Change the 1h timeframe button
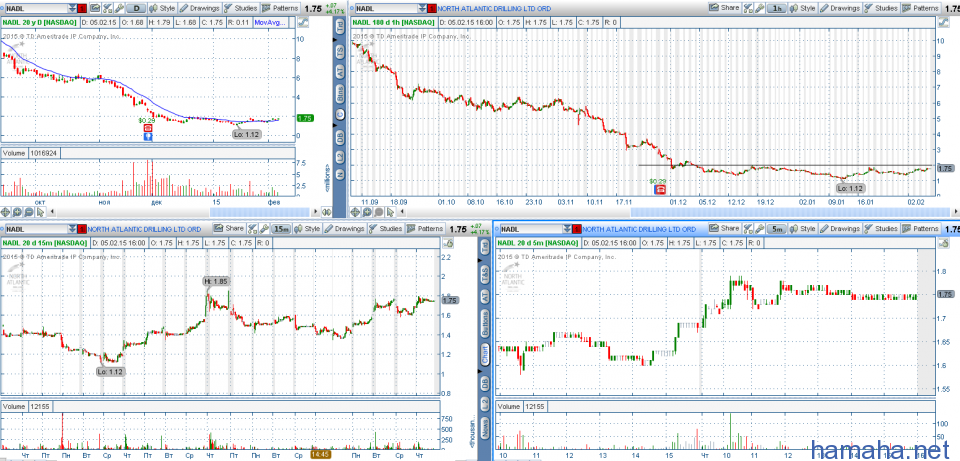 [x=776, y=8]
